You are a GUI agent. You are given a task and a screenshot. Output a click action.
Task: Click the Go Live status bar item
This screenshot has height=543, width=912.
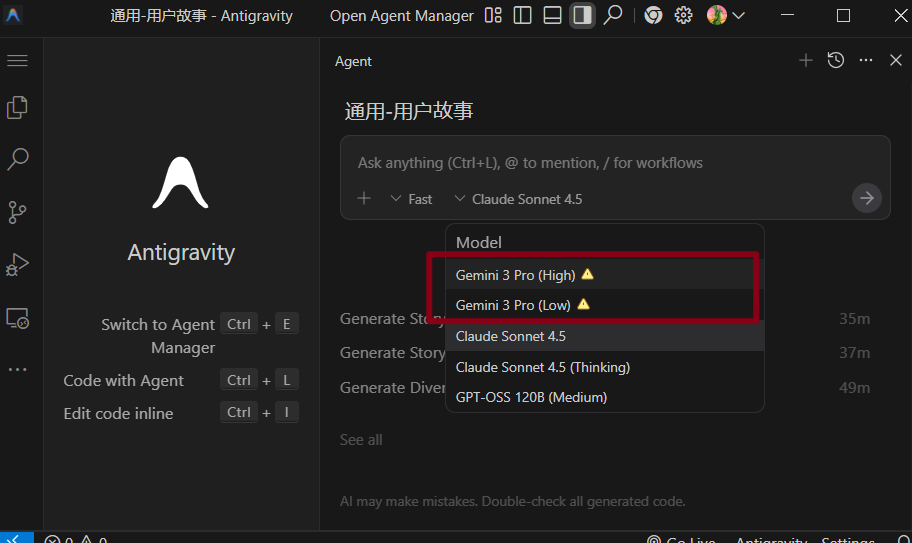tap(681, 538)
